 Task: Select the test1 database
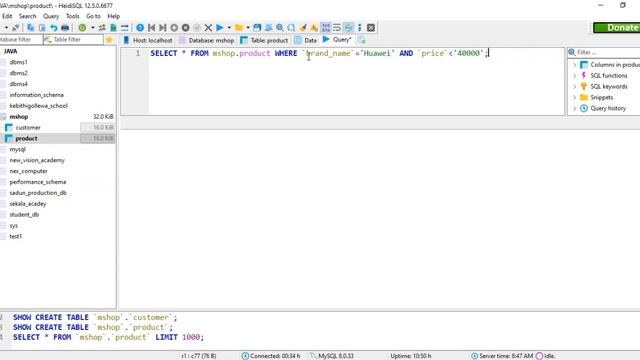coord(16,236)
